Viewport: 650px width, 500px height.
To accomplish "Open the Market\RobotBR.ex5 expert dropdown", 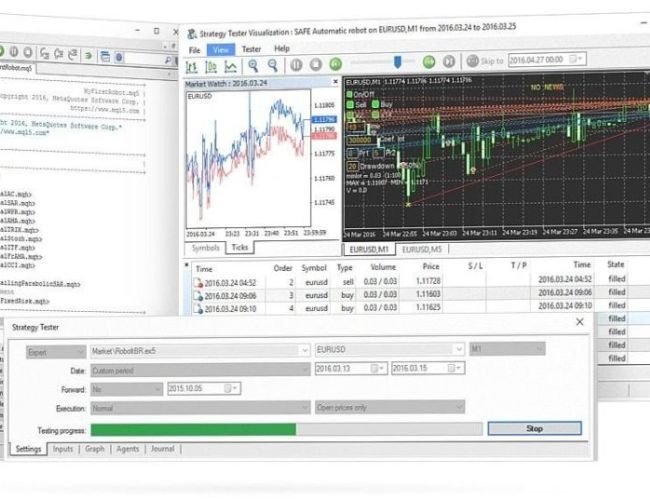I will tap(200, 351).
